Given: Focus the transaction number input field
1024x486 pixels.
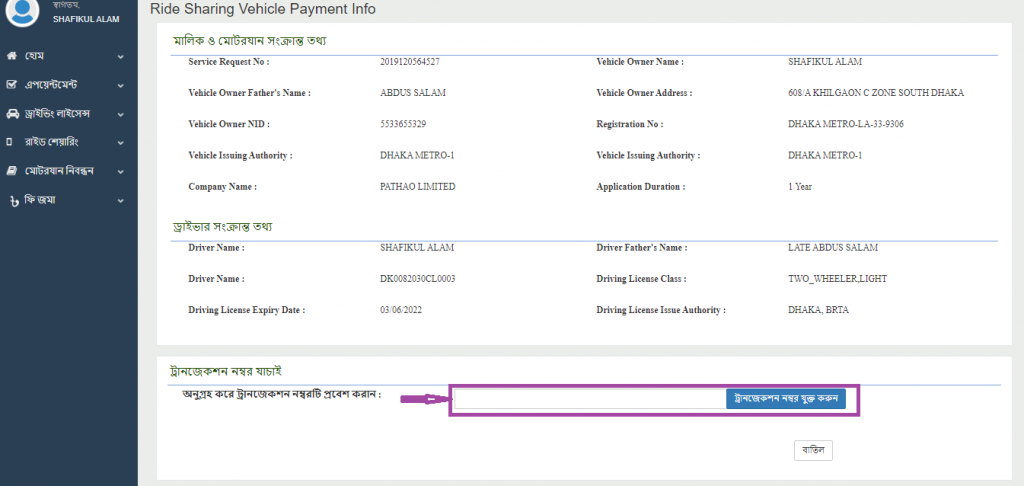Looking at the screenshot, I should click(590, 399).
